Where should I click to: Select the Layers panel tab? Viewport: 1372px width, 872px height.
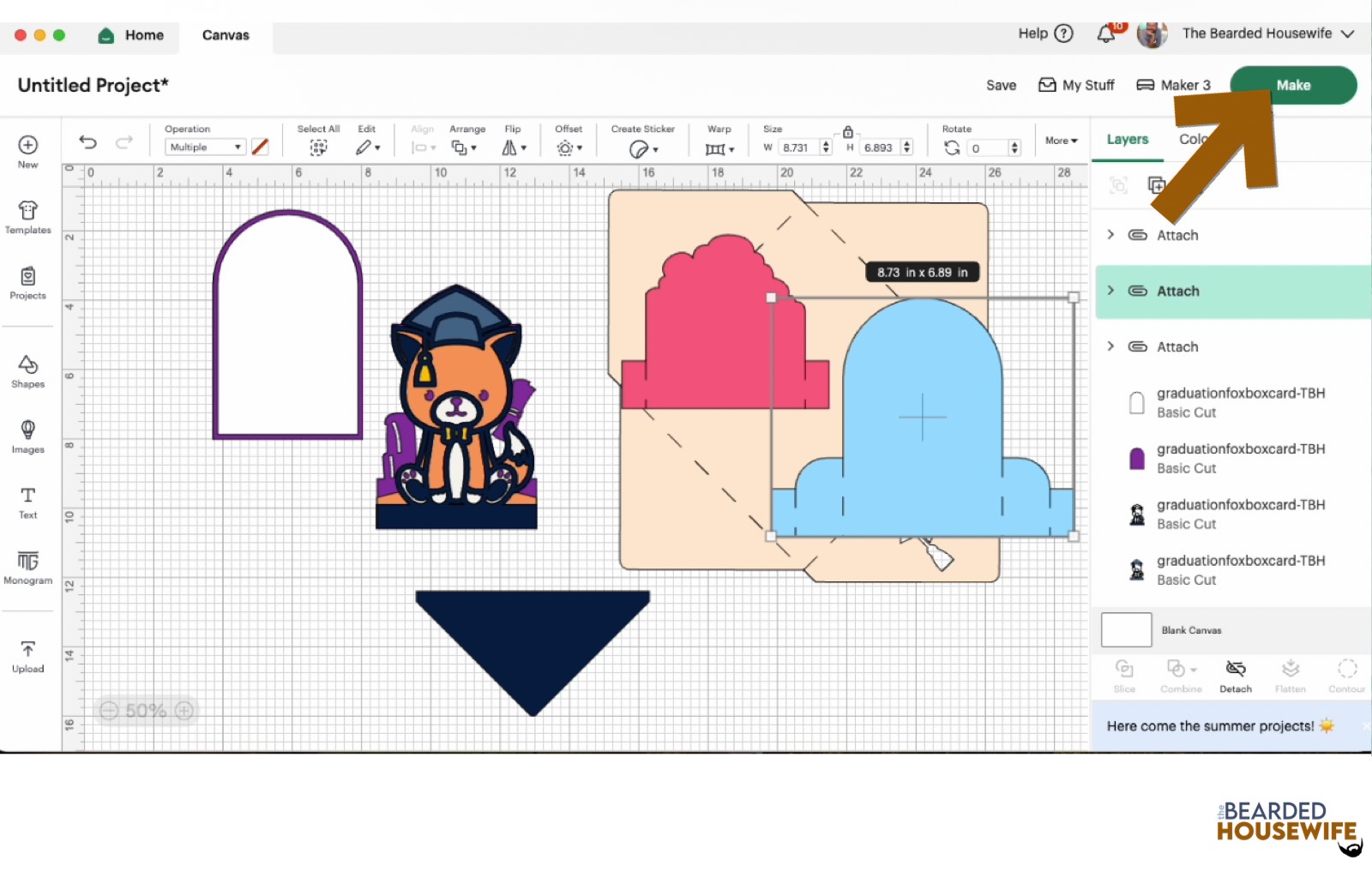1127,140
